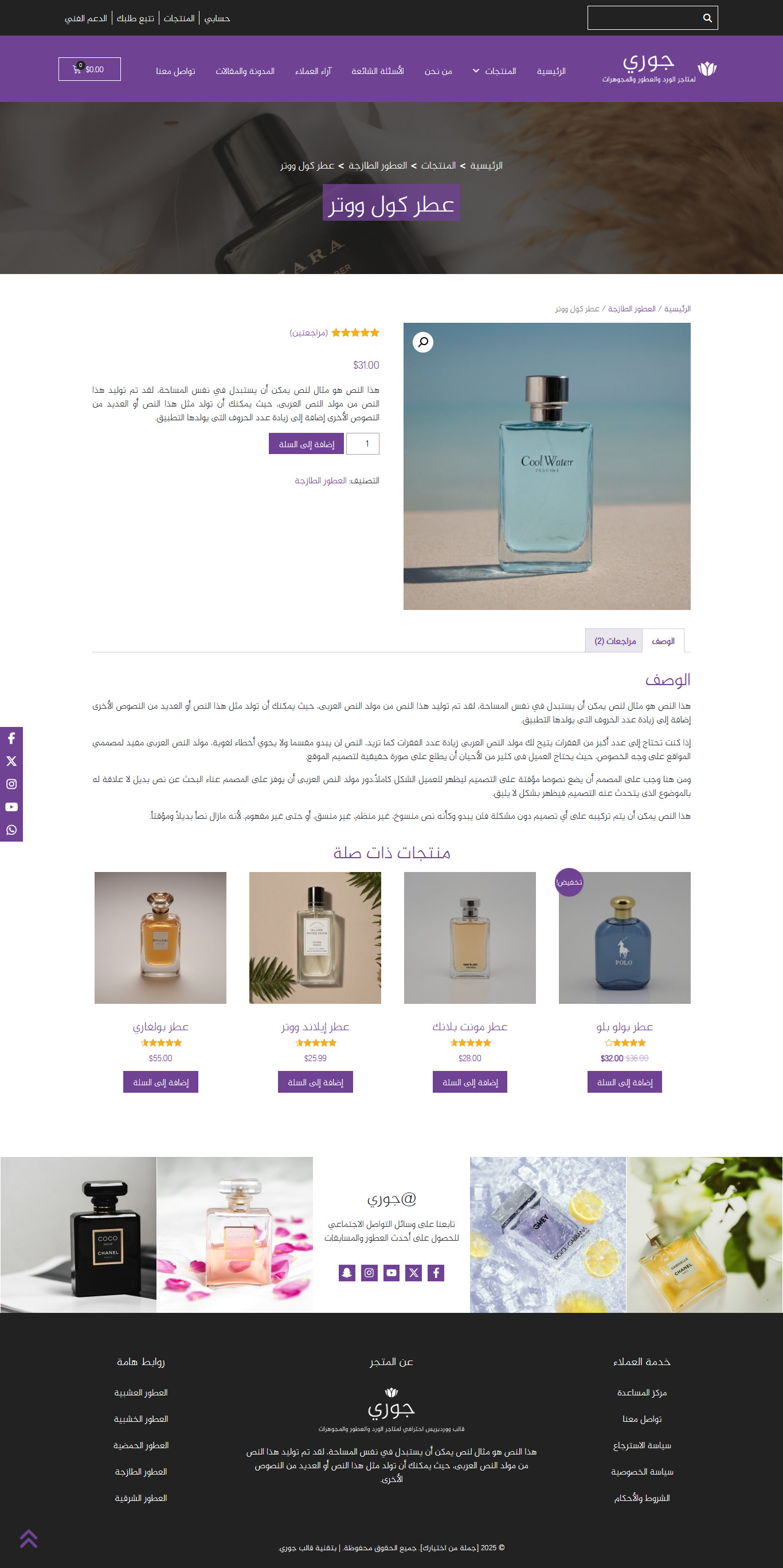
Task: Open Instagram from the left sidebar
Action: point(11,784)
